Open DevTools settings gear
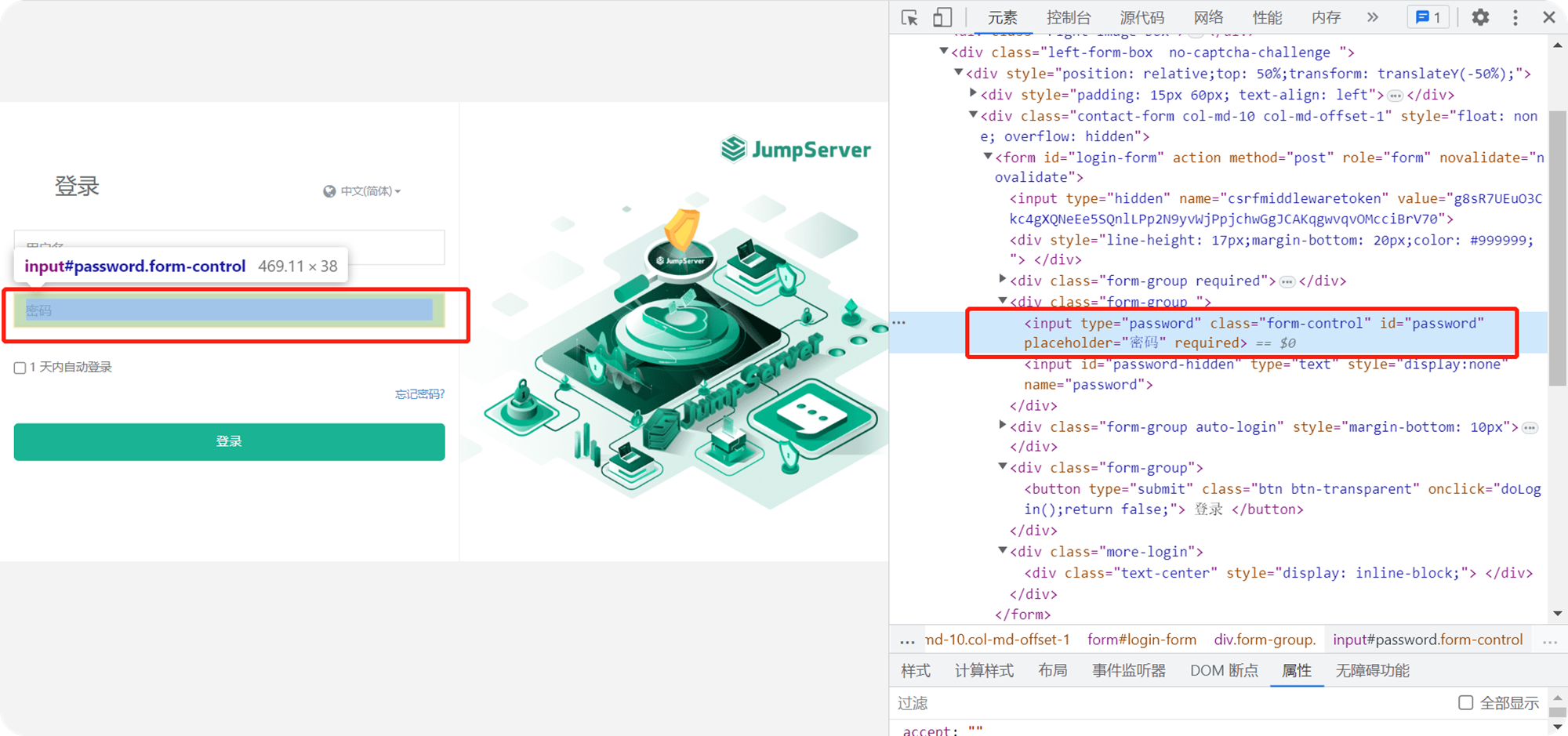Viewport: 1568px width, 736px height. pos(1480,17)
